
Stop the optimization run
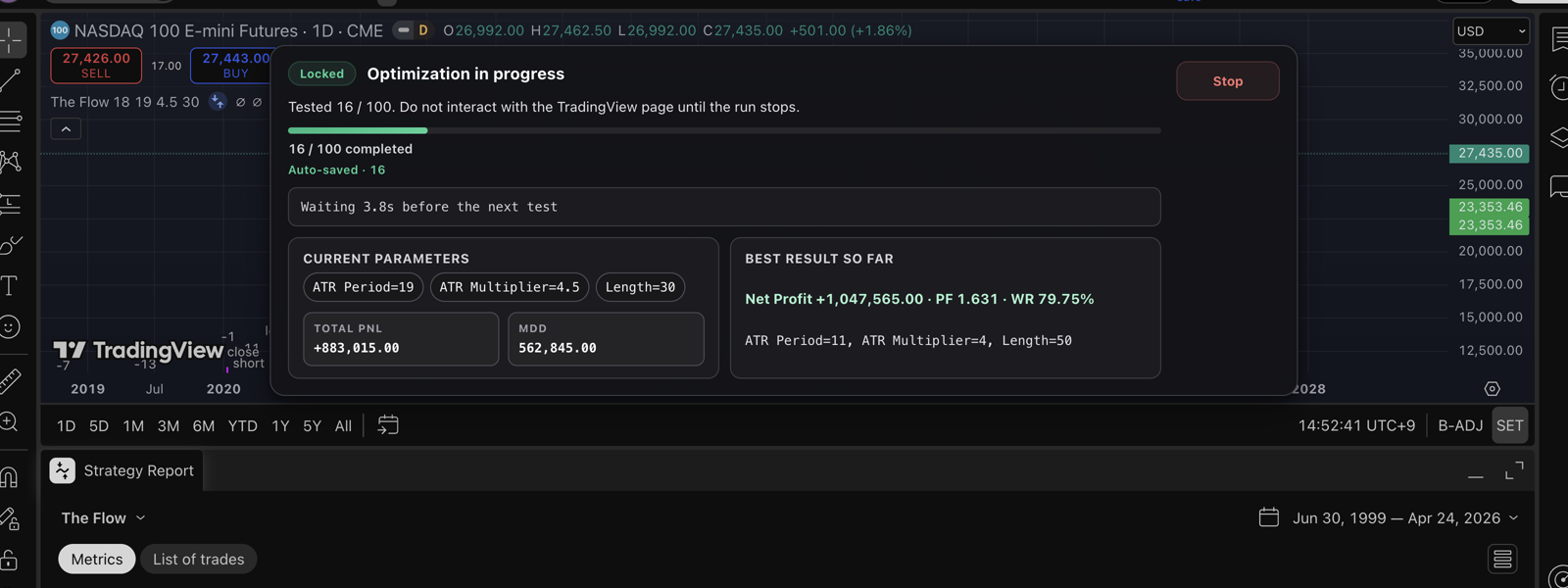click(1228, 81)
